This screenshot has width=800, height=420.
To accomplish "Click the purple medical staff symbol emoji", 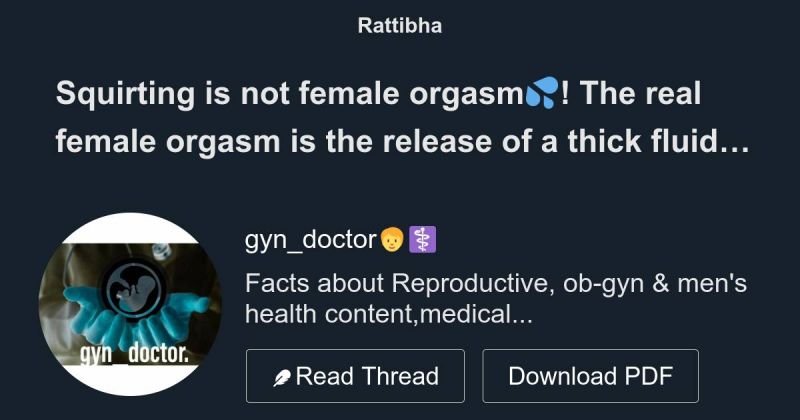I will tap(423, 239).
